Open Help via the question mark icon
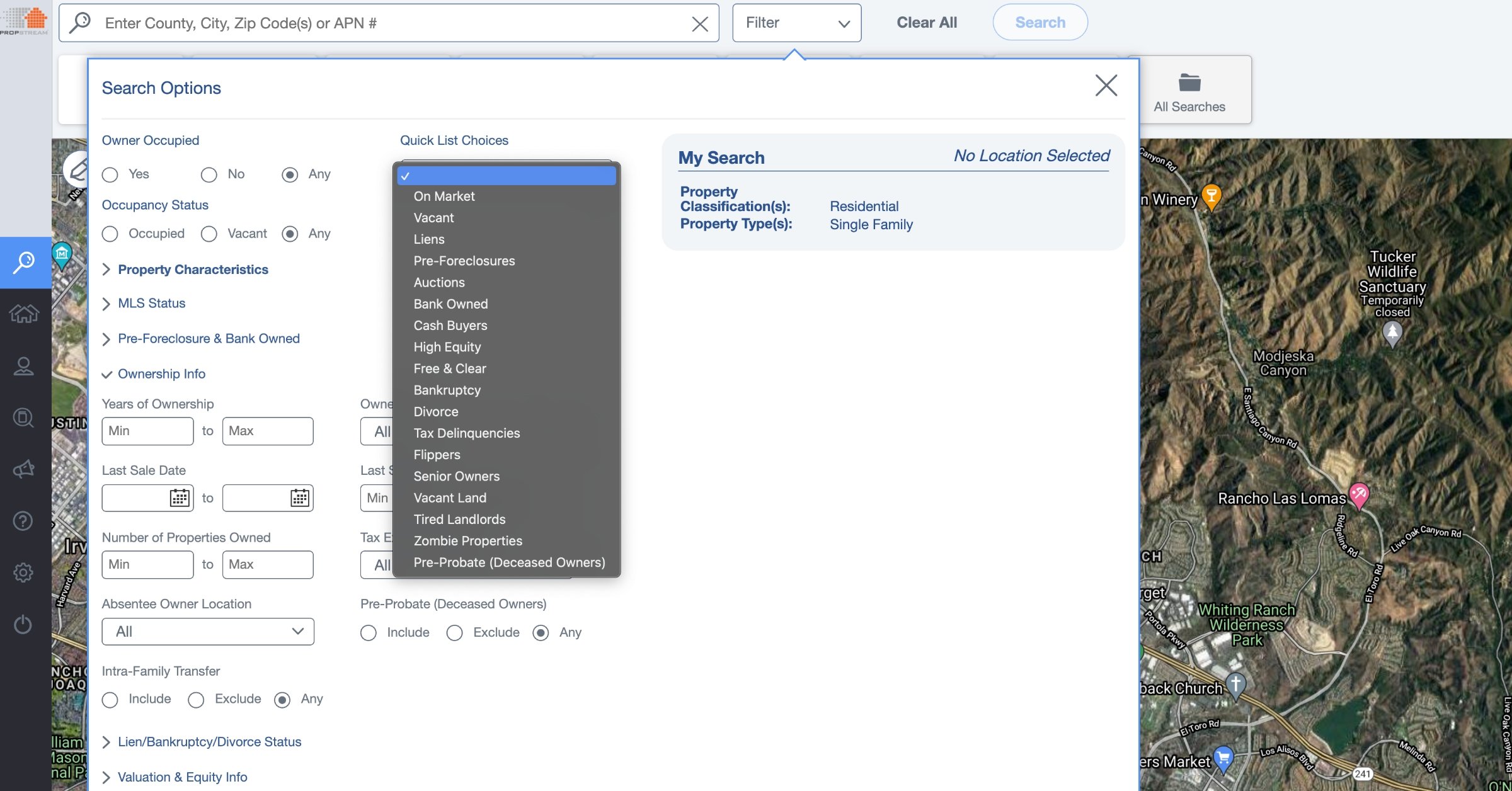1512x791 pixels. click(23, 520)
